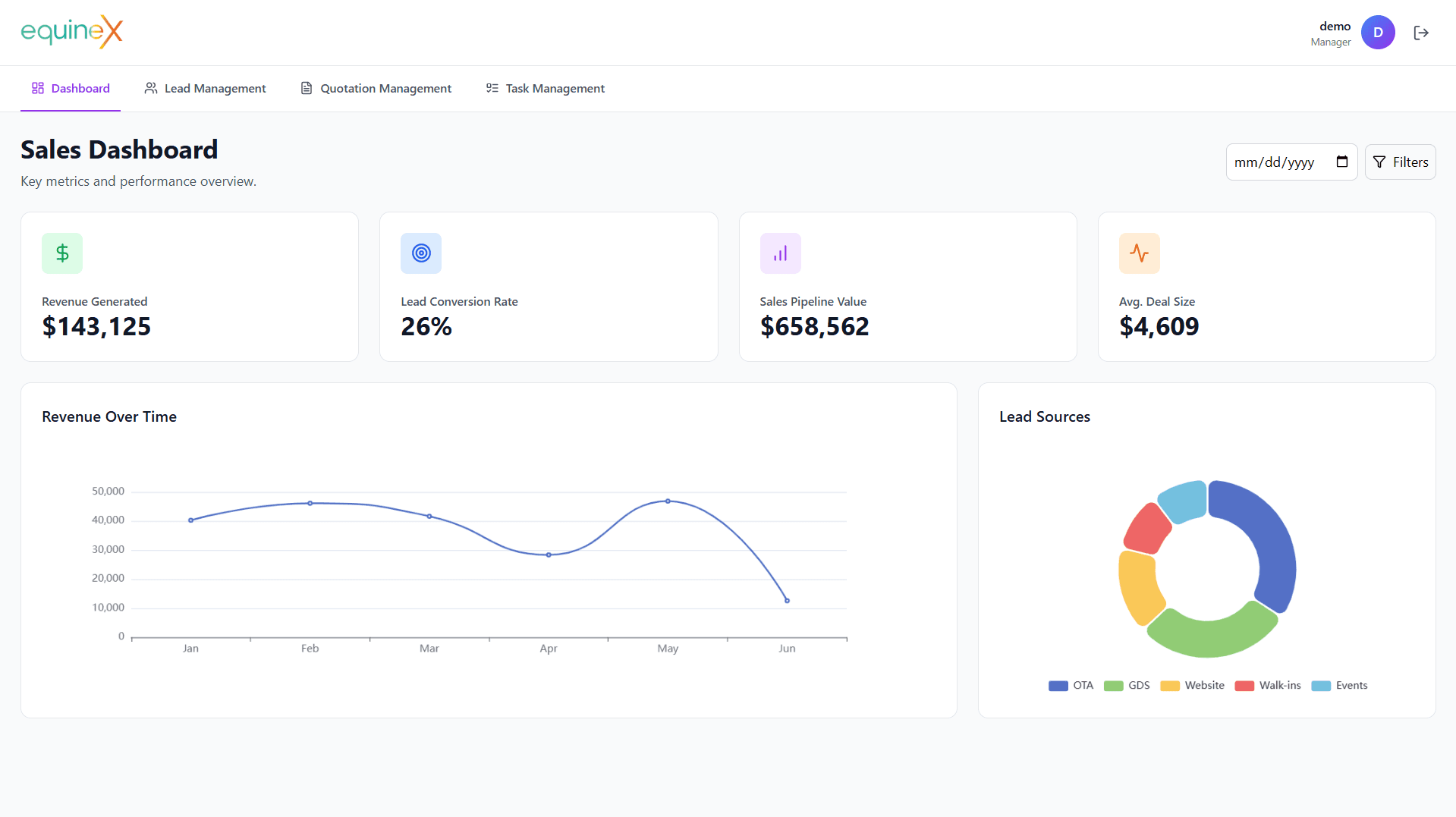This screenshot has width=1456, height=817.
Task: Select the light blue Events donut segment
Action: pos(1185,501)
